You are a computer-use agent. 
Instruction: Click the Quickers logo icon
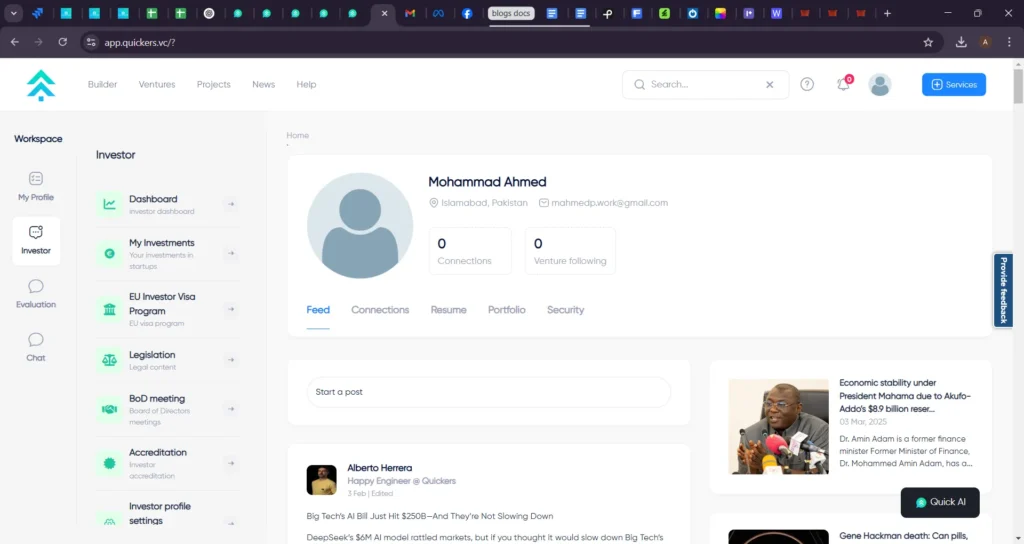coord(41,85)
